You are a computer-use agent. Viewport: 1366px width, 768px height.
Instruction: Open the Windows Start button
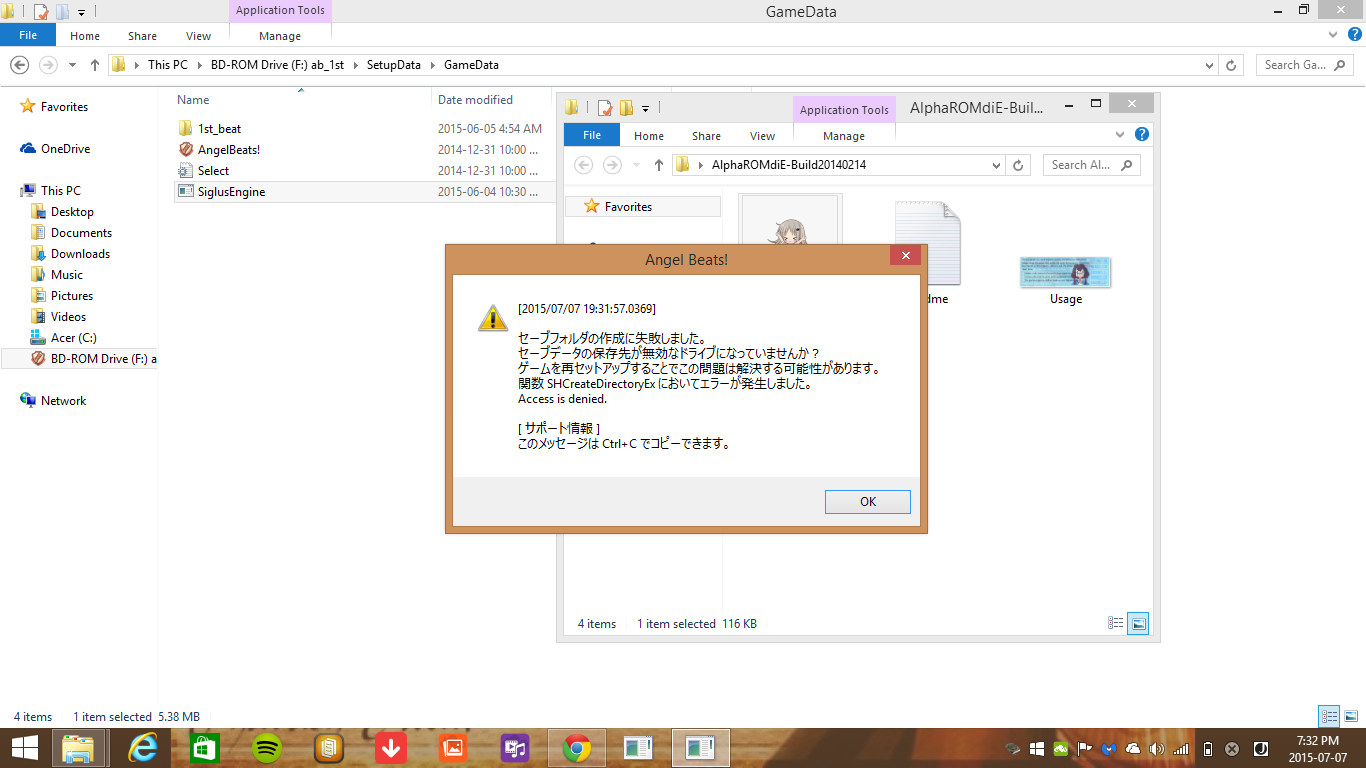click(24, 748)
